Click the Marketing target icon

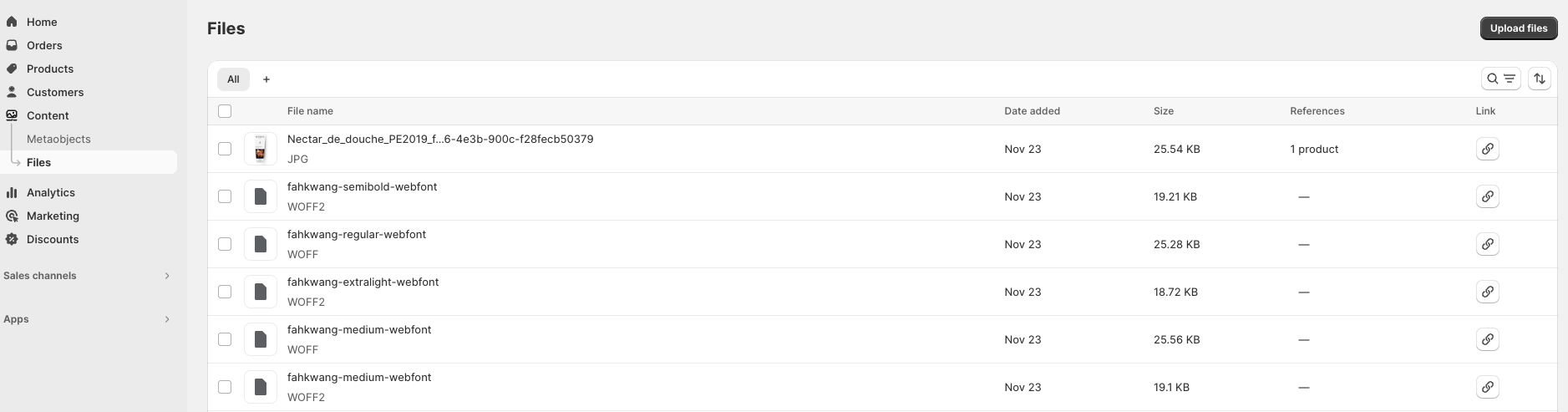click(x=12, y=216)
